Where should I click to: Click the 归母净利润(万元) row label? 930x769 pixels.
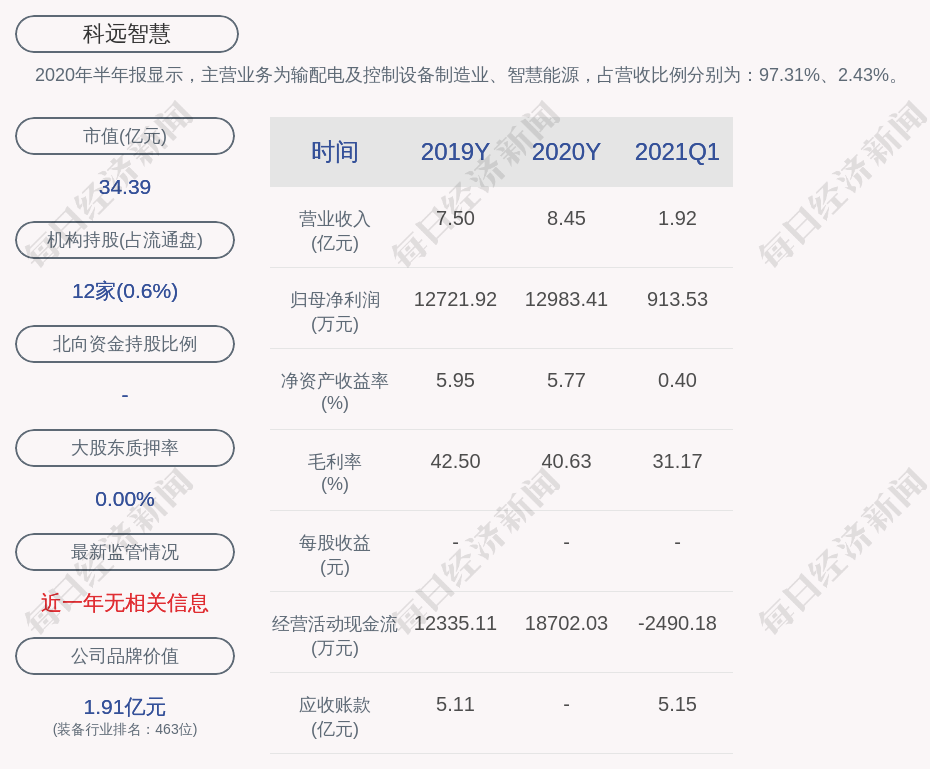tap(335, 312)
